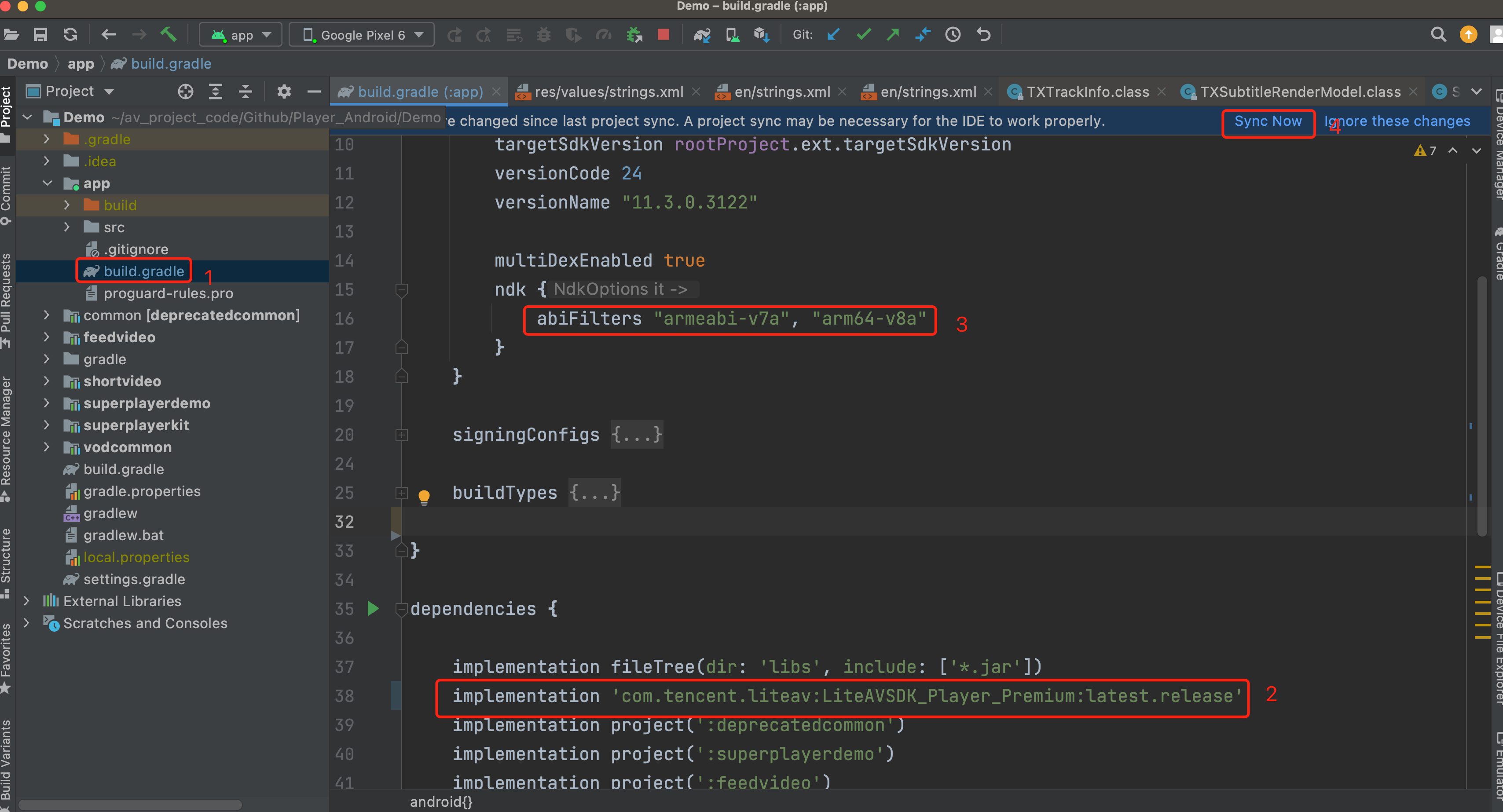Open Project panel settings gear

click(283, 91)
